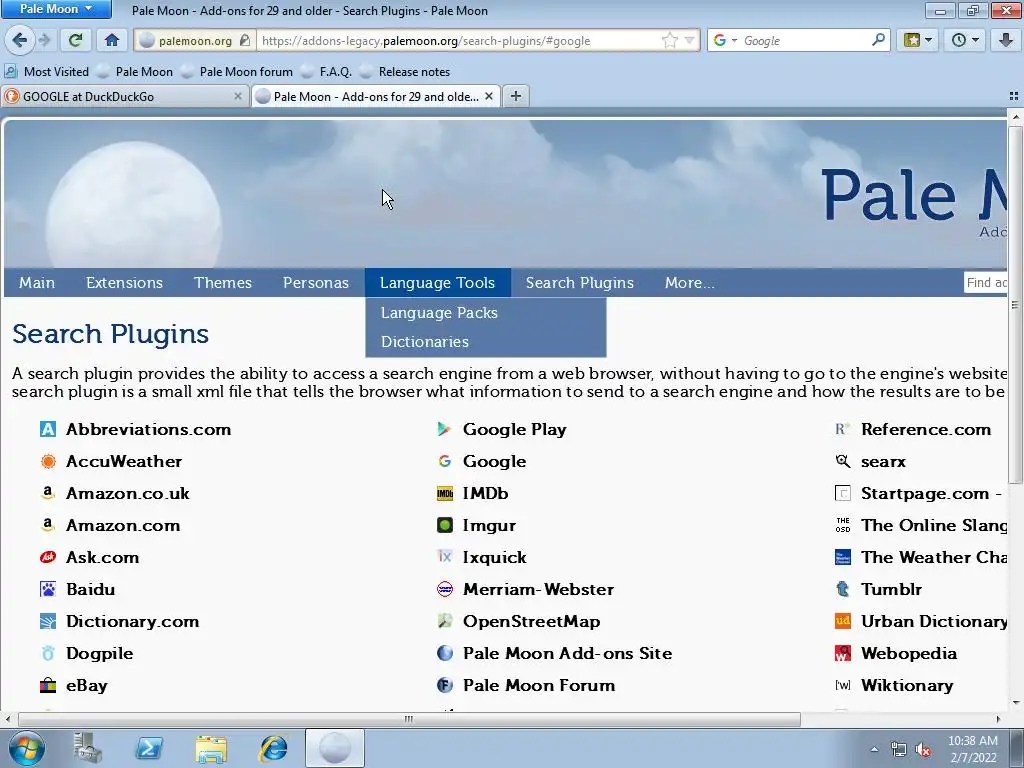Go back using the back arrow button
The width and height of the screenshot is (1024, 768).
(x=20, y=40)
